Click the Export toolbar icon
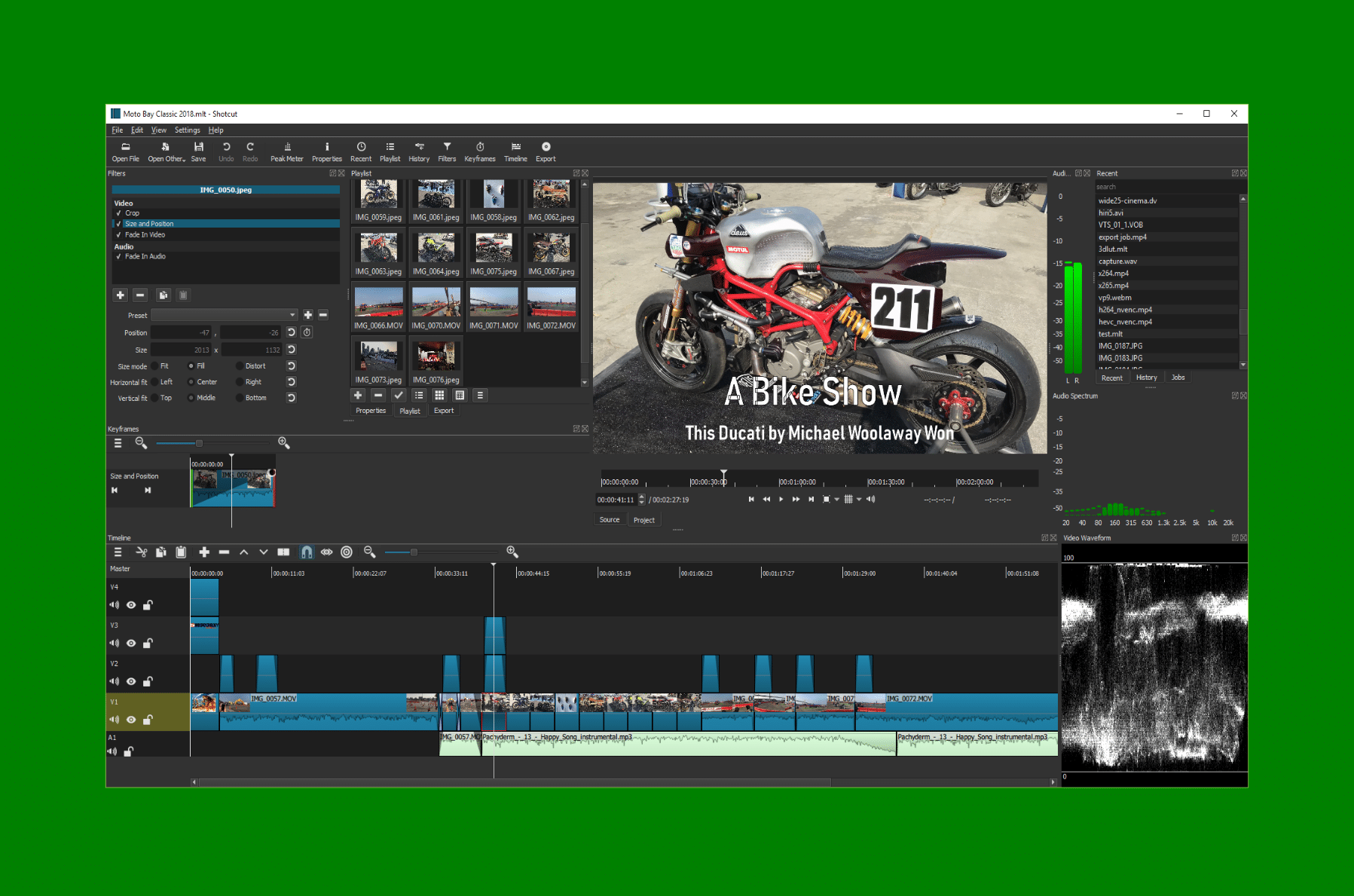Image resolution: width=1354 pixels, height=896 pixels. 546,151
